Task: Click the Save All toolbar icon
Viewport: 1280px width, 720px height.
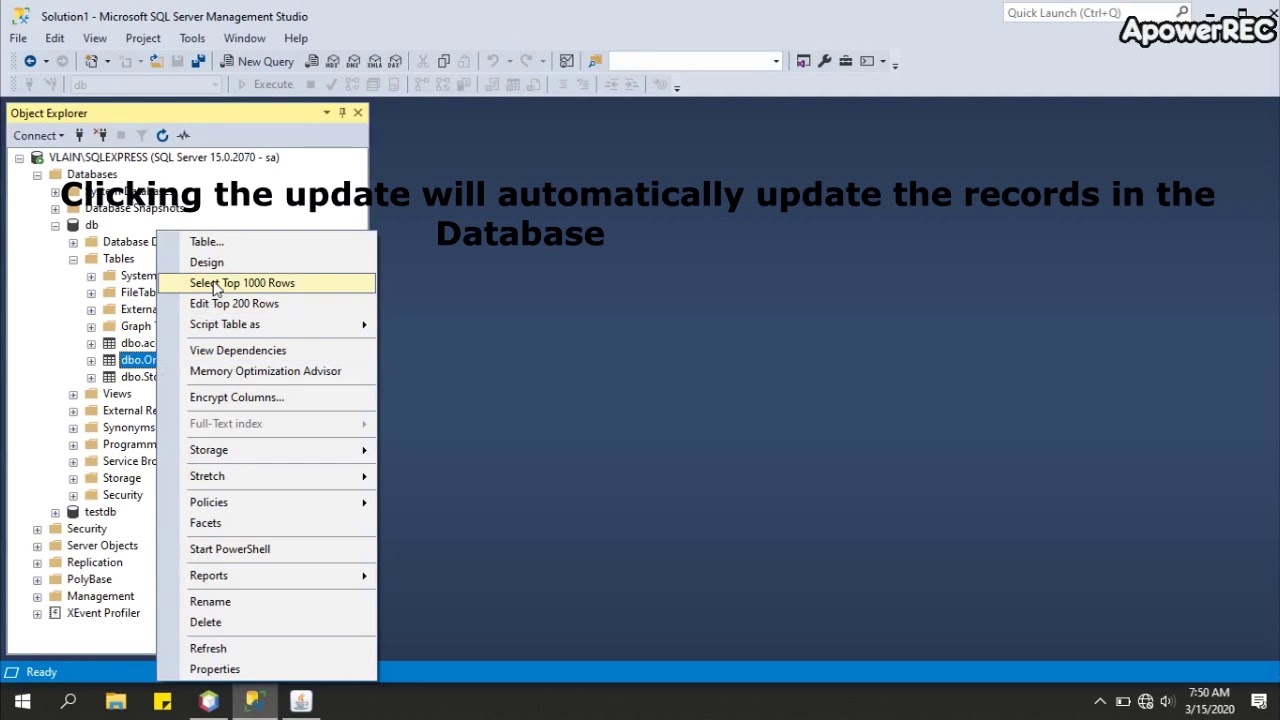Action: pyautogui.click(x=198, y=61)
